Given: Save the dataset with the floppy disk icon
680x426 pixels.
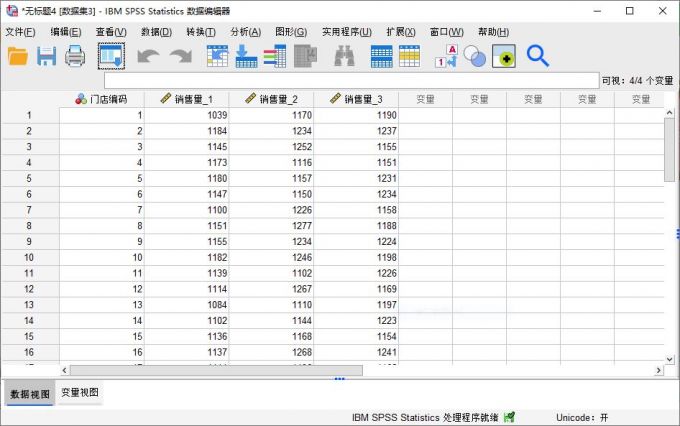Looking at the screenshot, I should pyautogui.click(x=46, y=57).
